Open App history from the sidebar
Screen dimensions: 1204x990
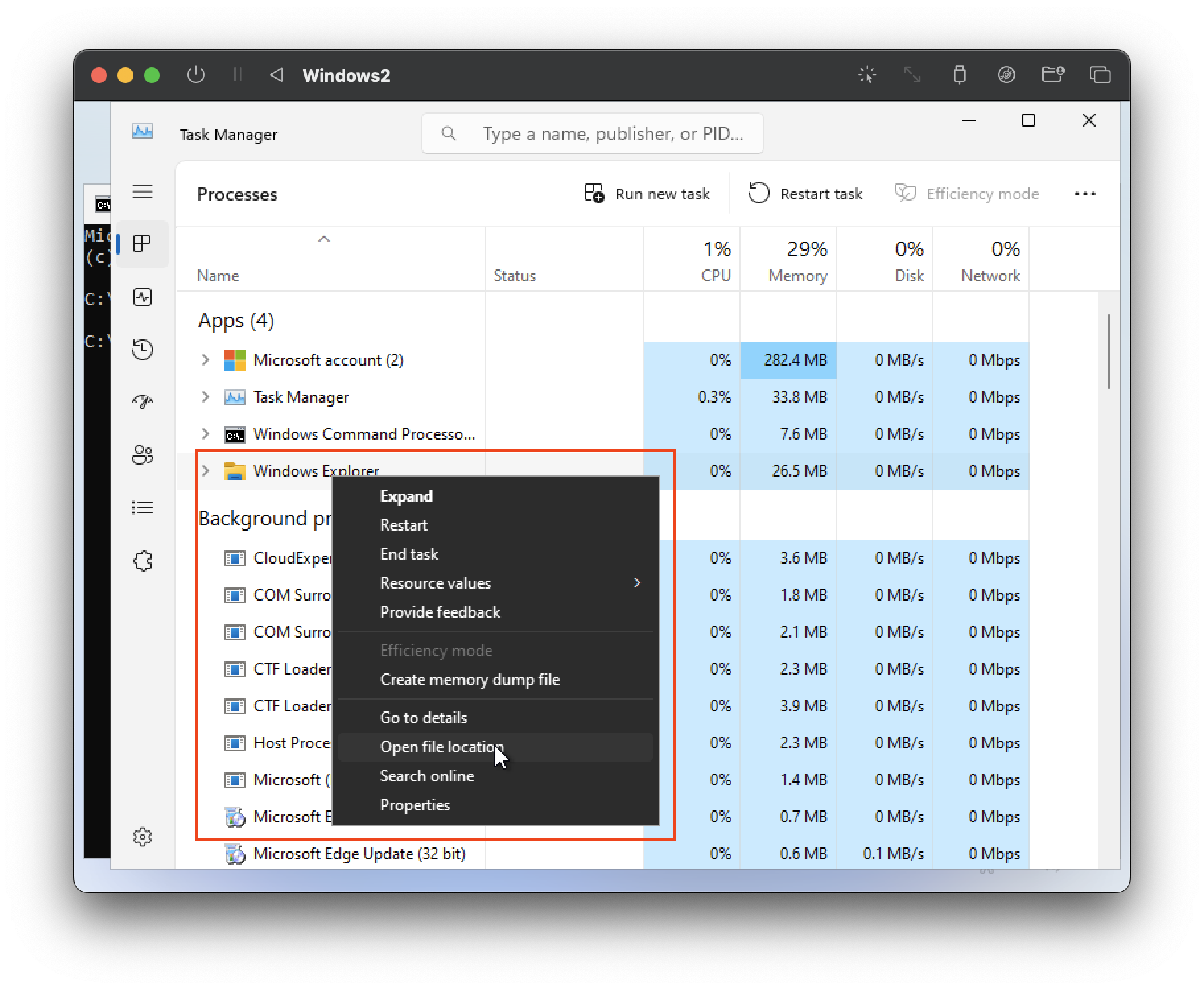coord(143,349)
